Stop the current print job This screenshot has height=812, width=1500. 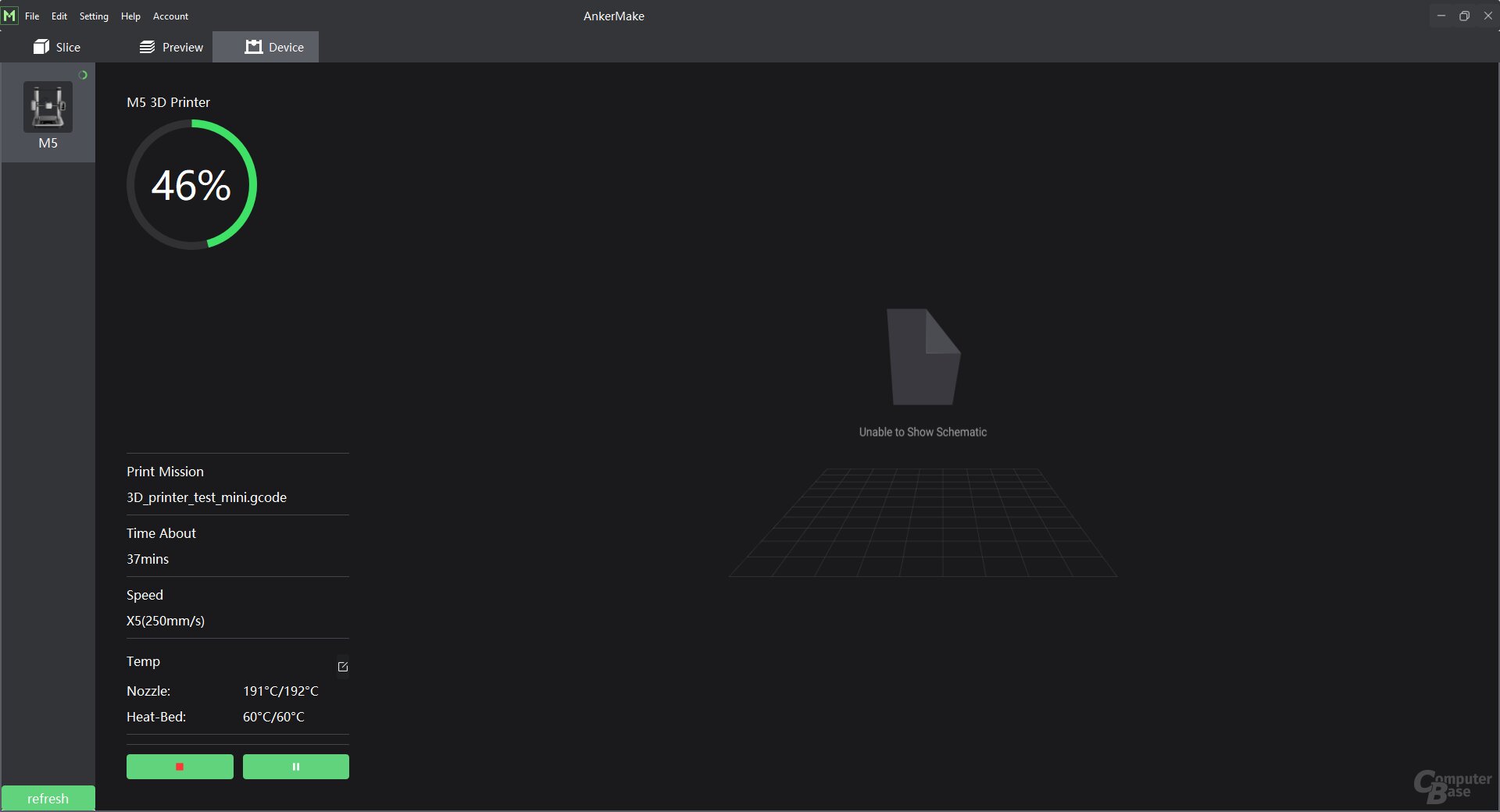click(180, 767)
